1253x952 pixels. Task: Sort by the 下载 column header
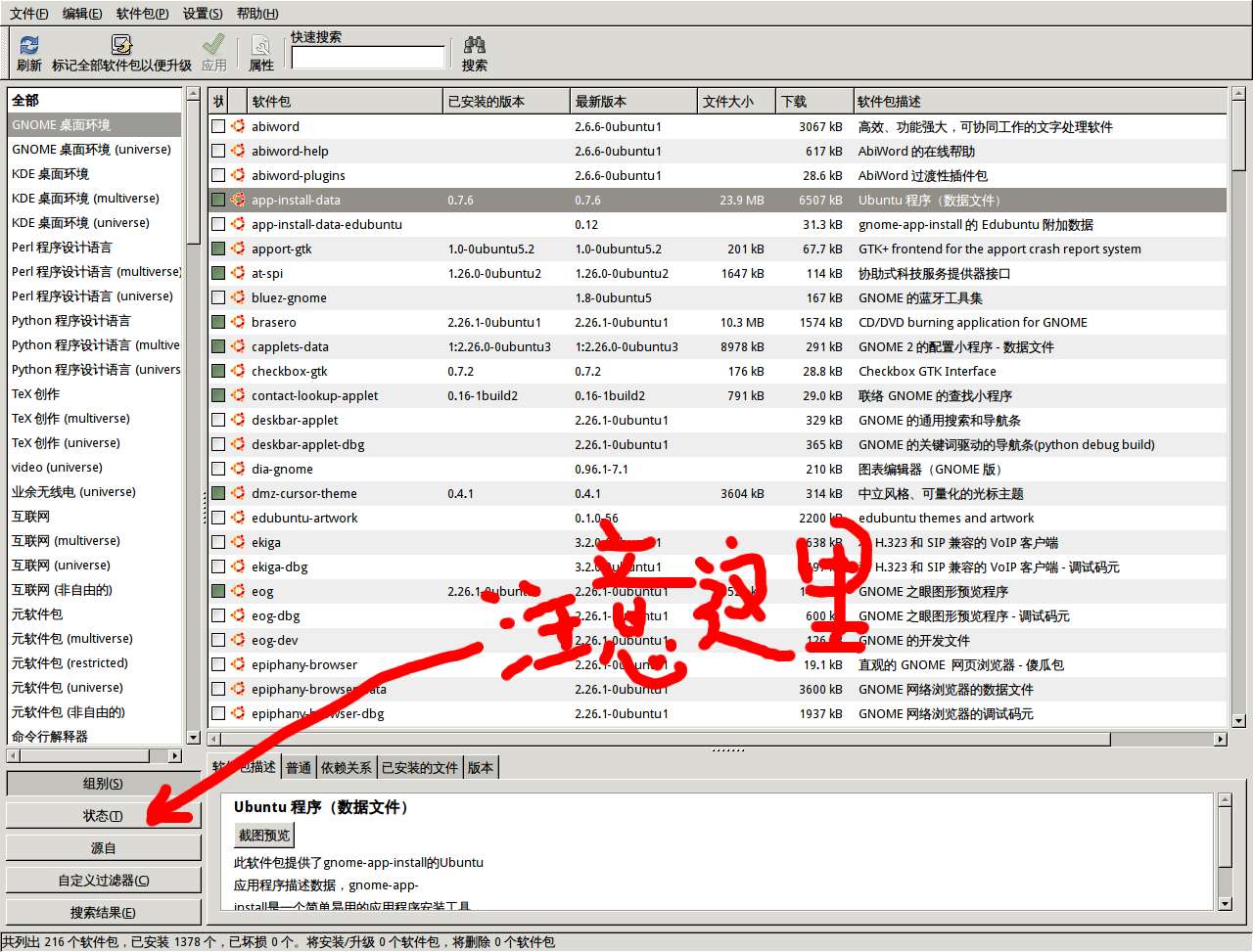(814, 101)
